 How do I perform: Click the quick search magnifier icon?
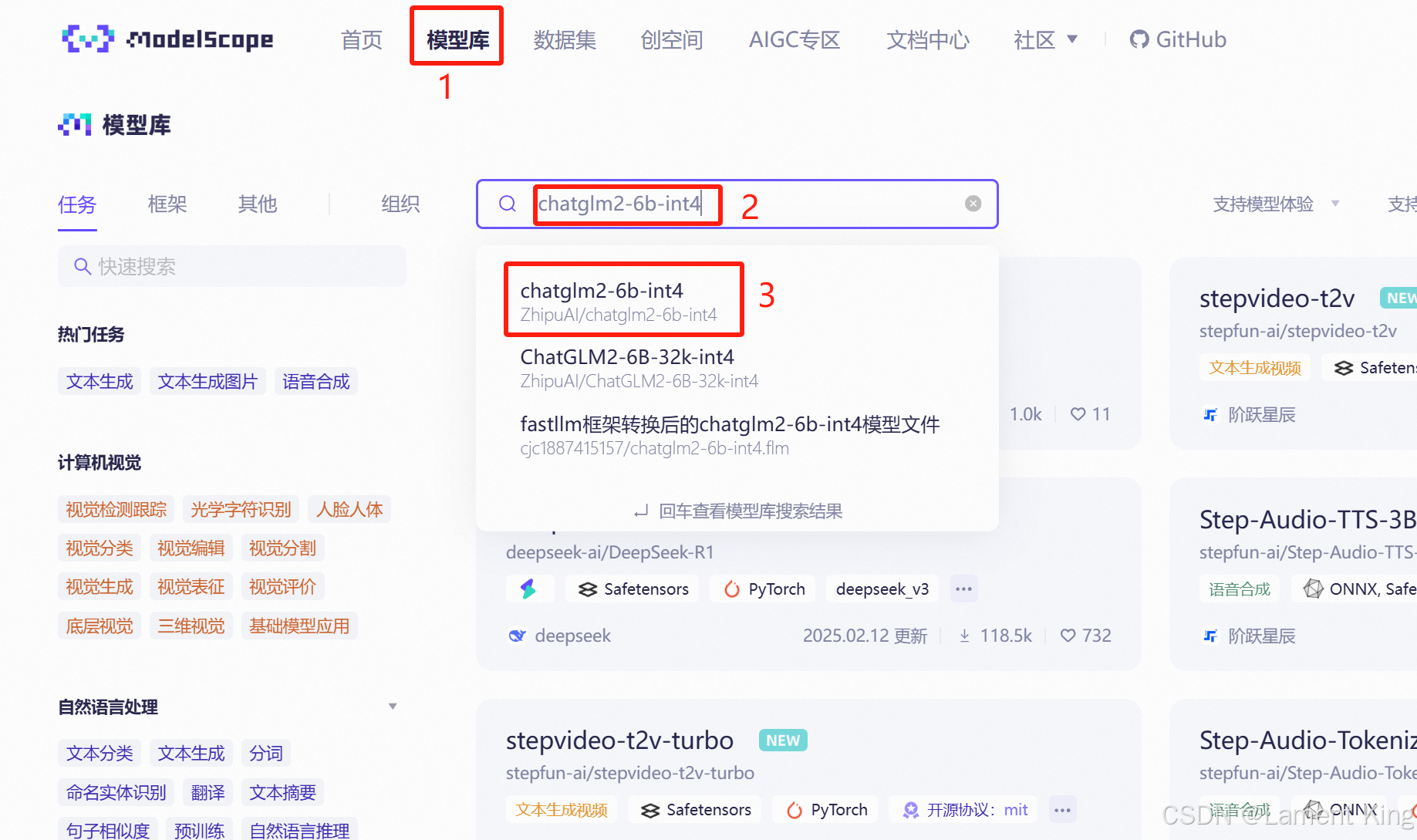pyautogui.click(x=83, y=266)
